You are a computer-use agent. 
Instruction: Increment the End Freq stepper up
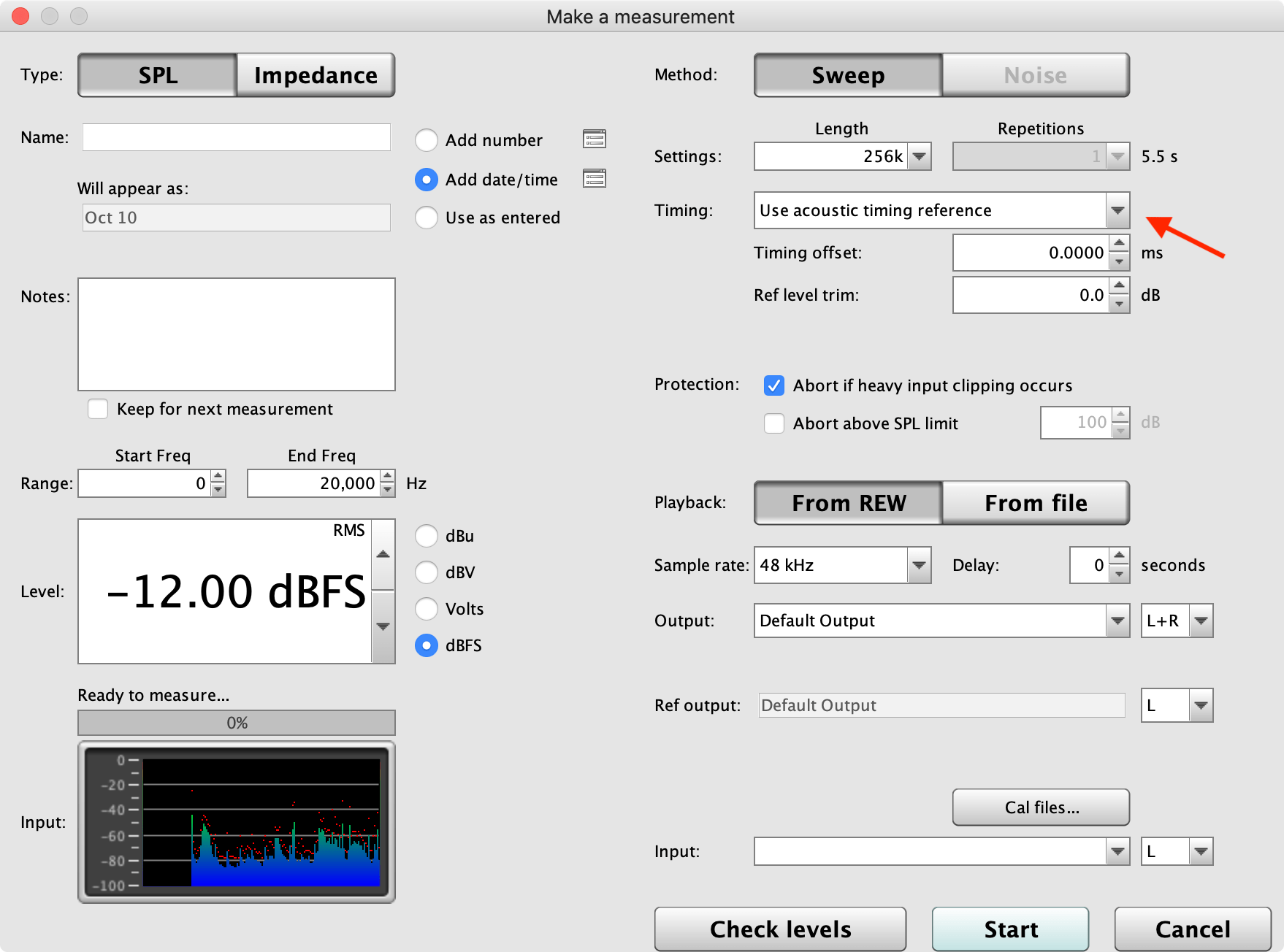388,477
